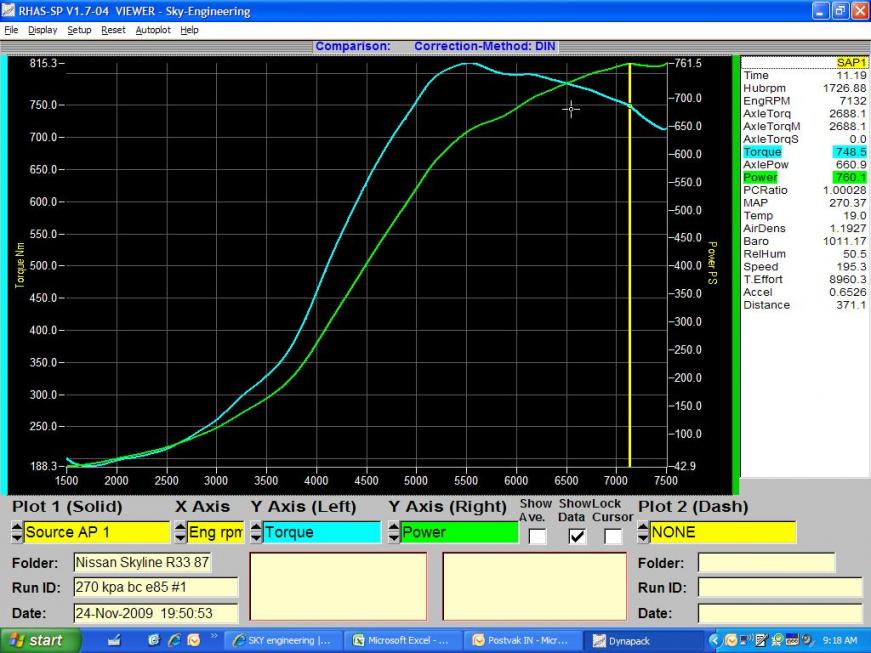Viewport: 871px width, 653px height.
Task: Click the Windows Start button
Action: coord(36,640)
